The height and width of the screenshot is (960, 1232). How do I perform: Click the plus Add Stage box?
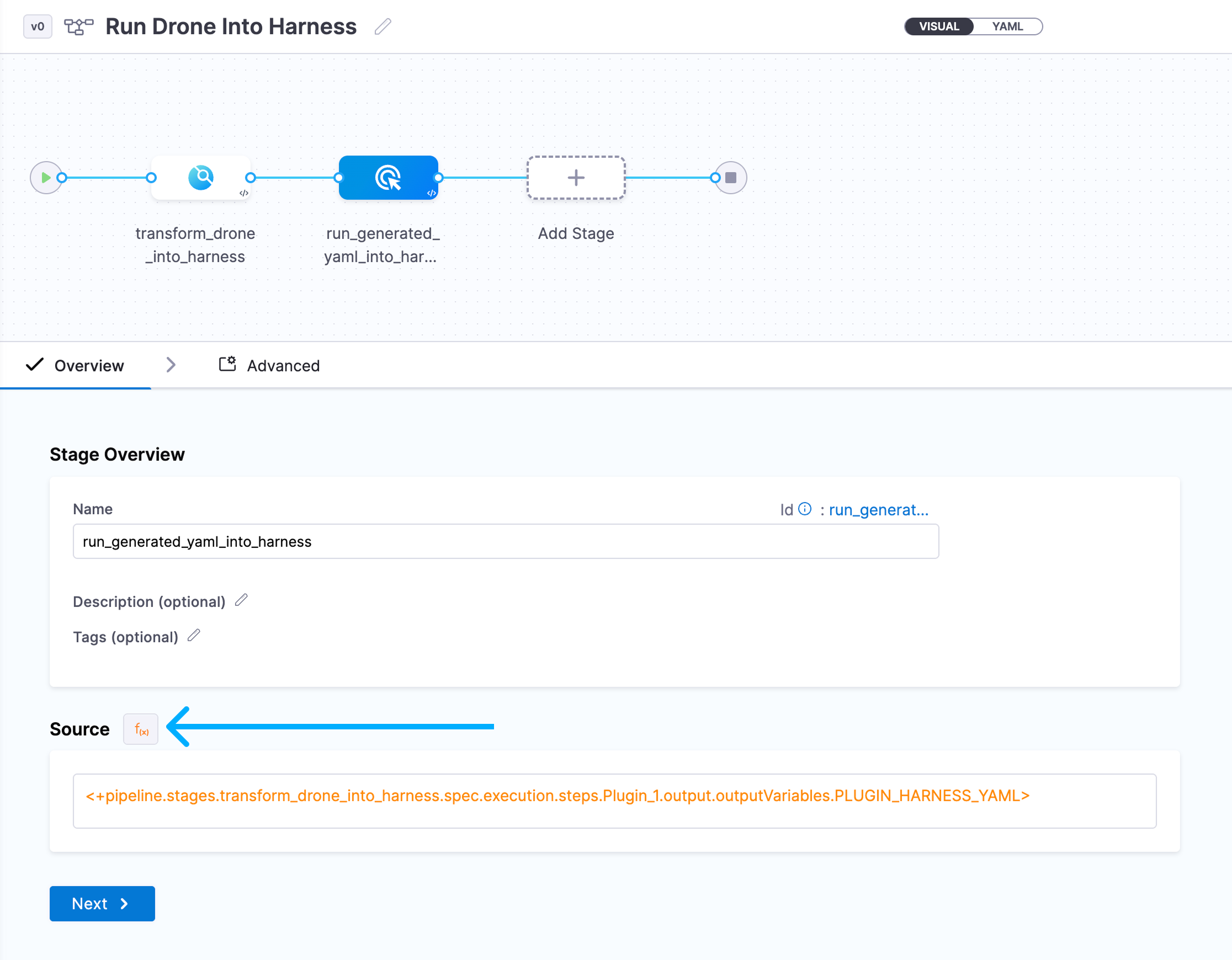[575, 178]
